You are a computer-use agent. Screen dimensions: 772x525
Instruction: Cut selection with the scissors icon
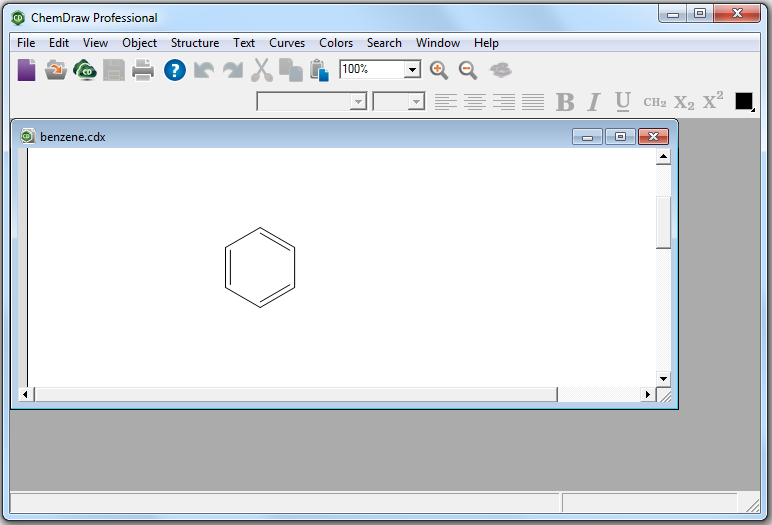[262, 70]
